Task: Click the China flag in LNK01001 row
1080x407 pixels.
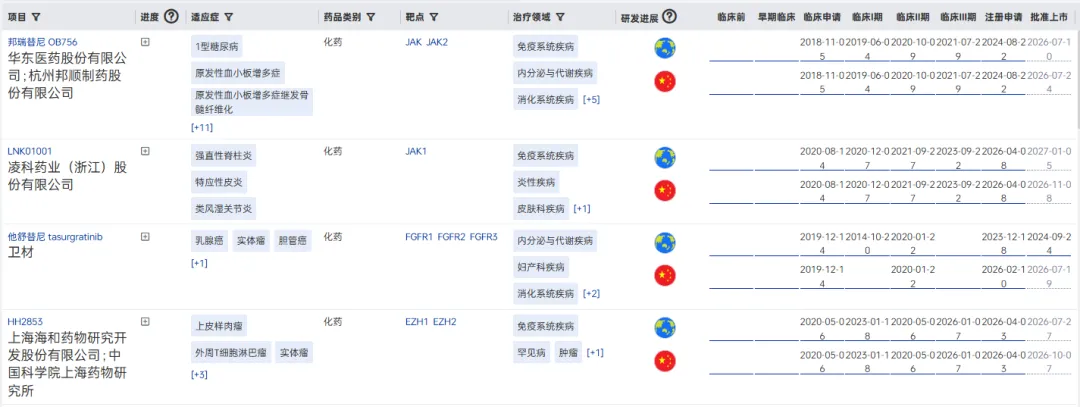Action: [665, 190]
